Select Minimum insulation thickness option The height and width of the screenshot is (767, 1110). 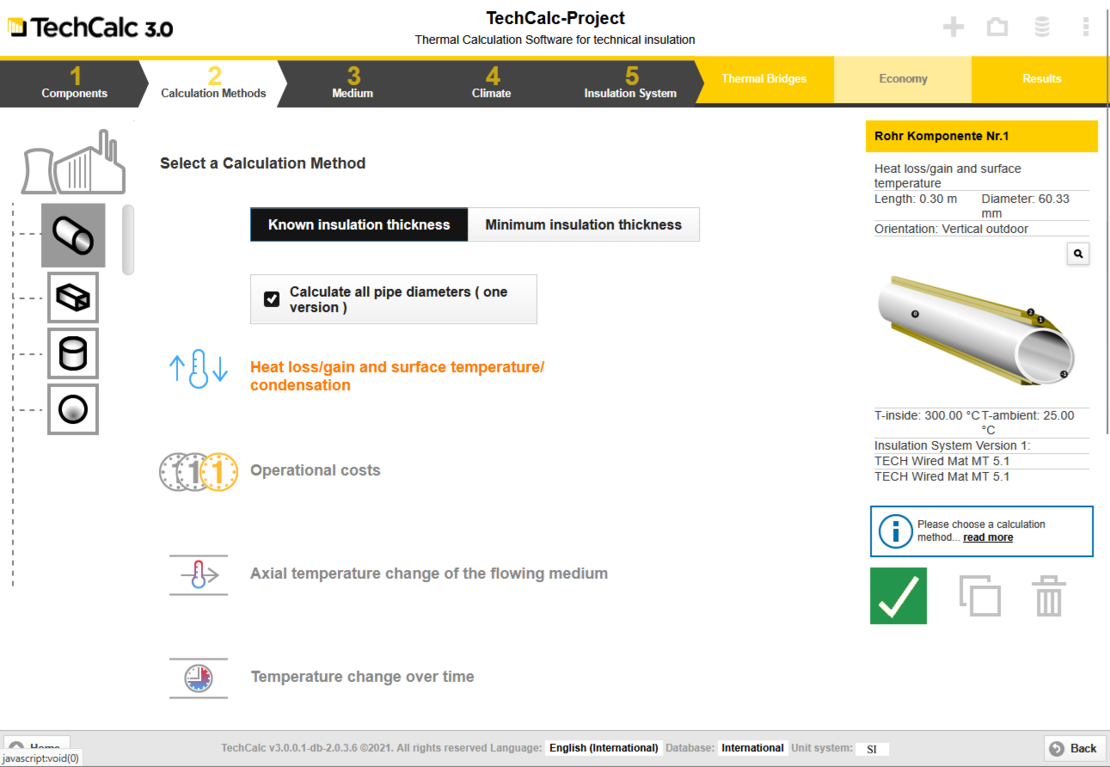coord(583,225)
